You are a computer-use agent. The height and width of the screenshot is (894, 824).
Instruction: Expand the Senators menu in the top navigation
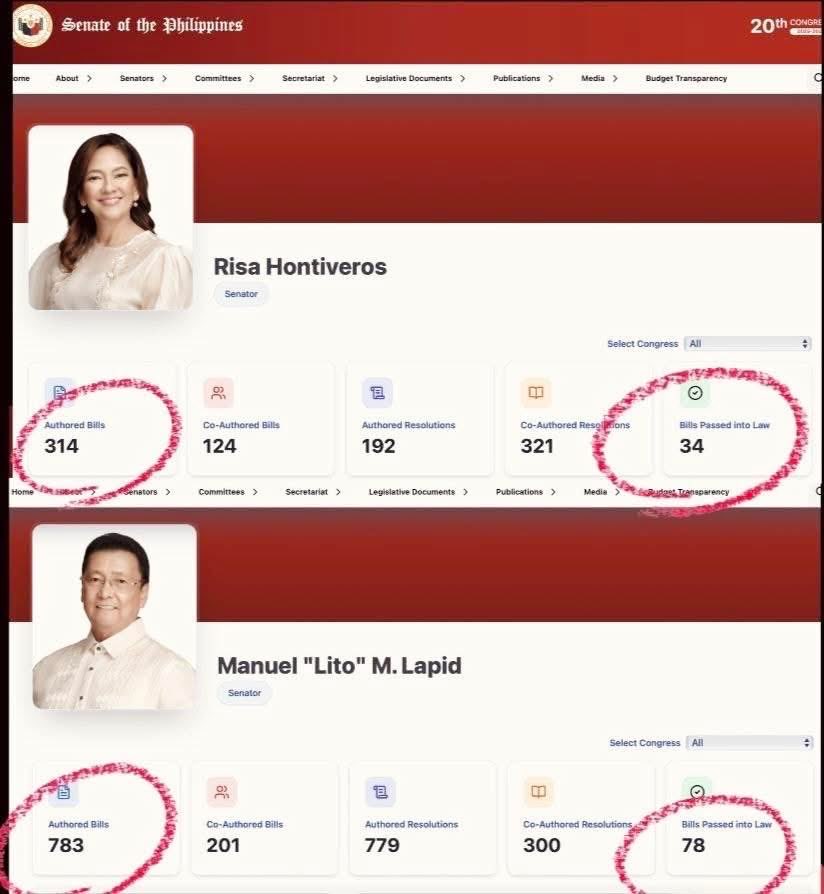coord(143,79)
